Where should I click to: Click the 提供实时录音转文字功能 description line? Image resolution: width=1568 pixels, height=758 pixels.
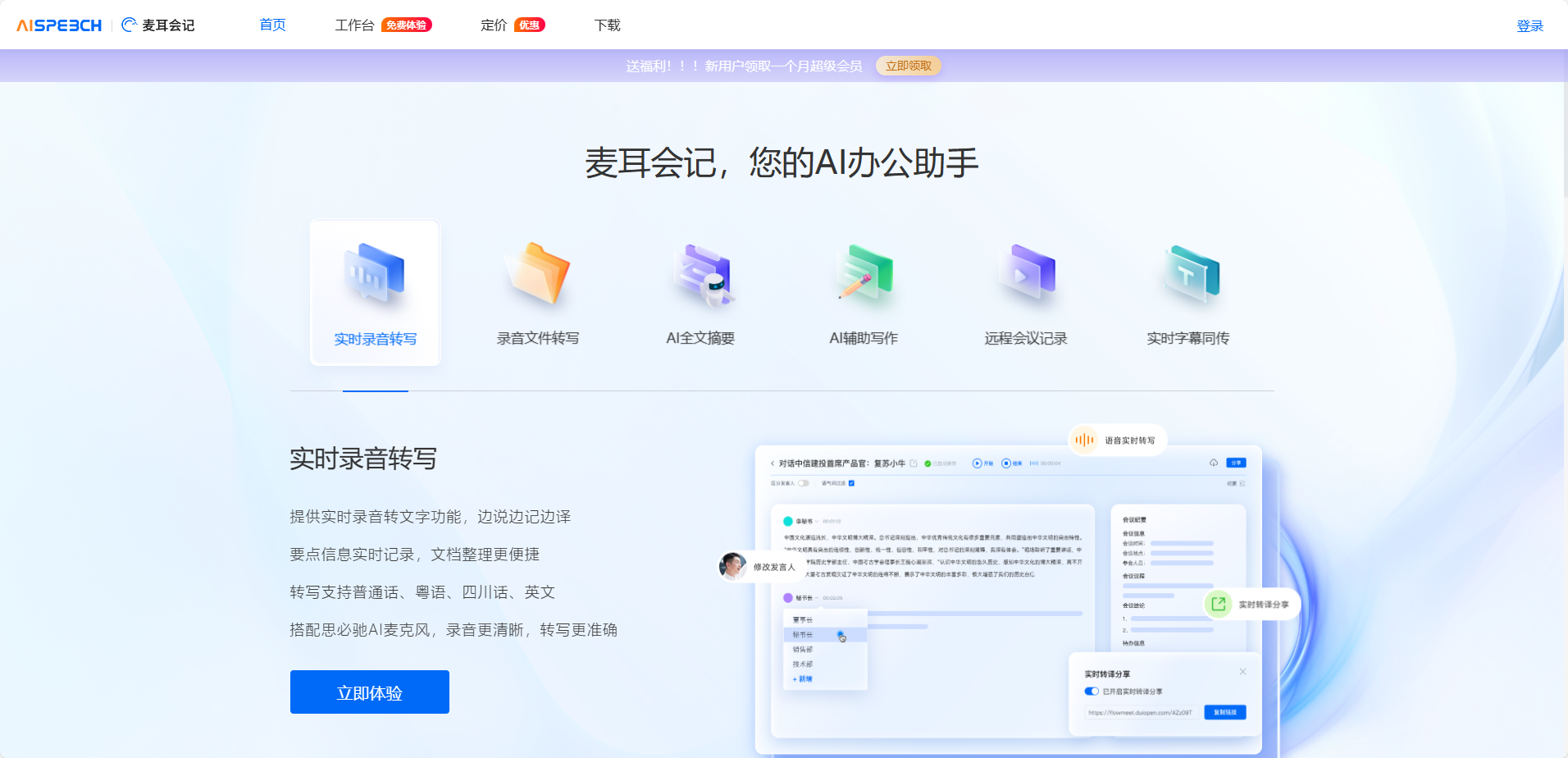[431, 517]
